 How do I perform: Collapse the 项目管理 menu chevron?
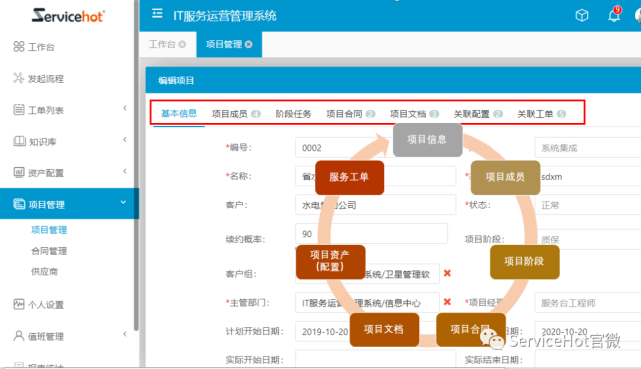pyautogui.click(x=123, y=202)
